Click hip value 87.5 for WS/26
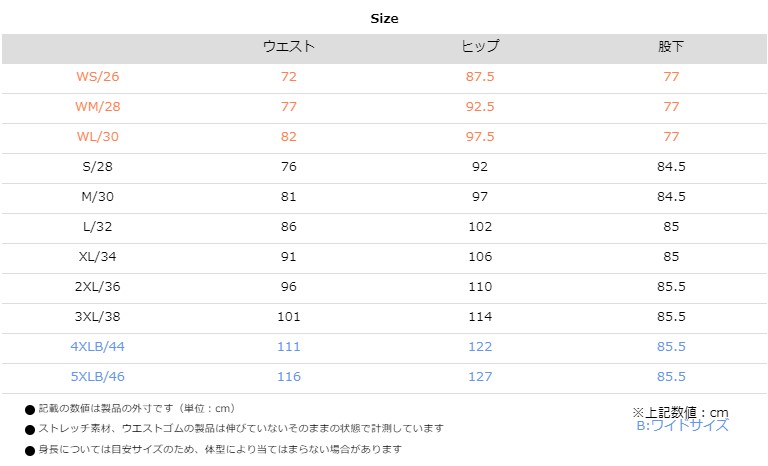 pos(480,77)
